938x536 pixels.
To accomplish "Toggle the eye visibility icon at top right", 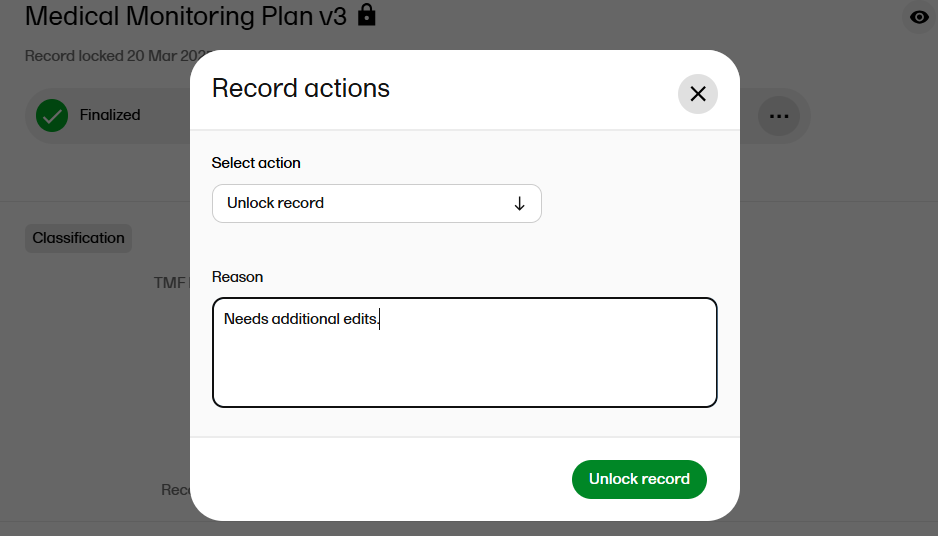I will click(919, 17).
